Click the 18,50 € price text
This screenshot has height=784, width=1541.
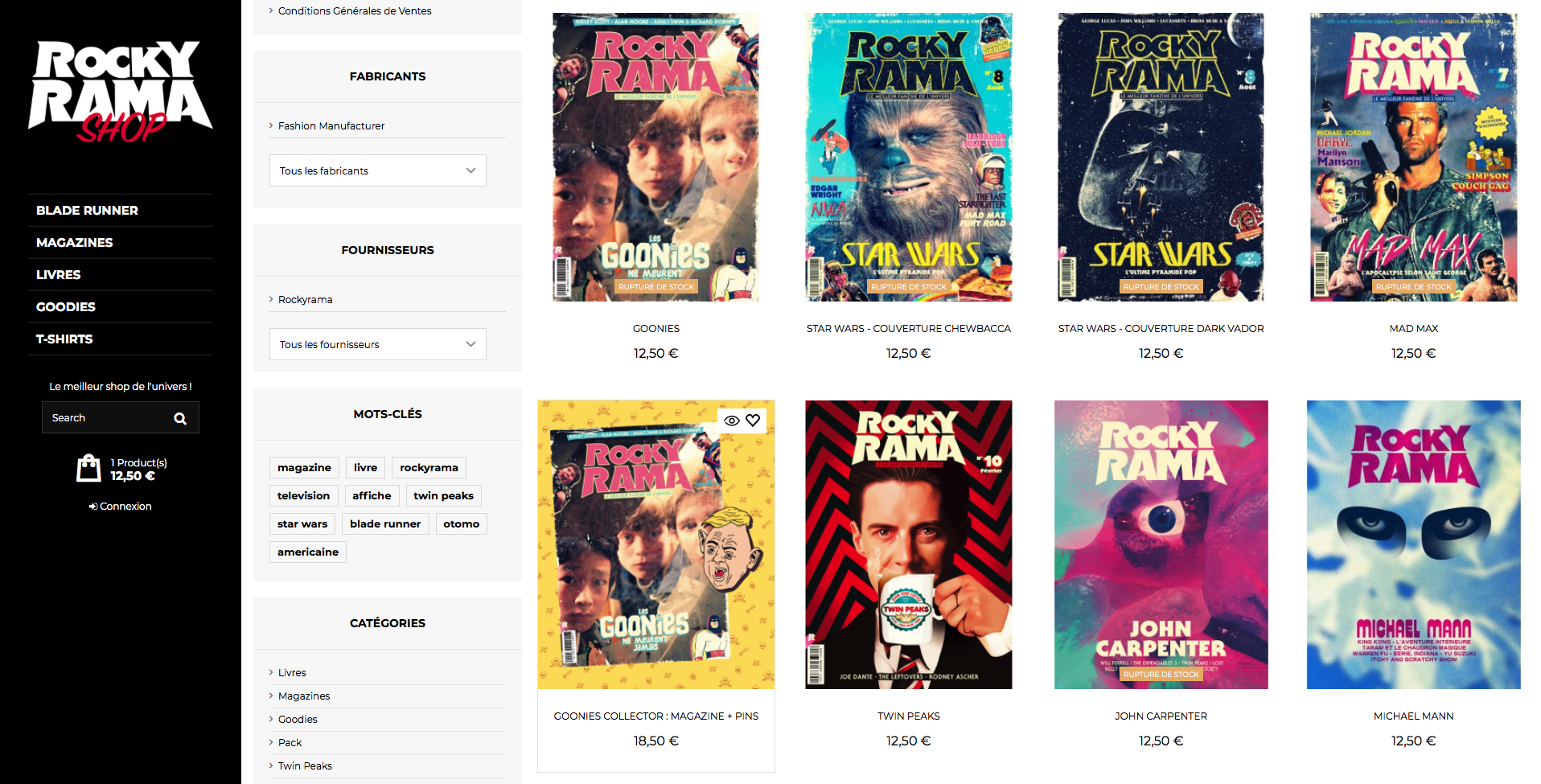pyautogui.click(x=655, y=741)
